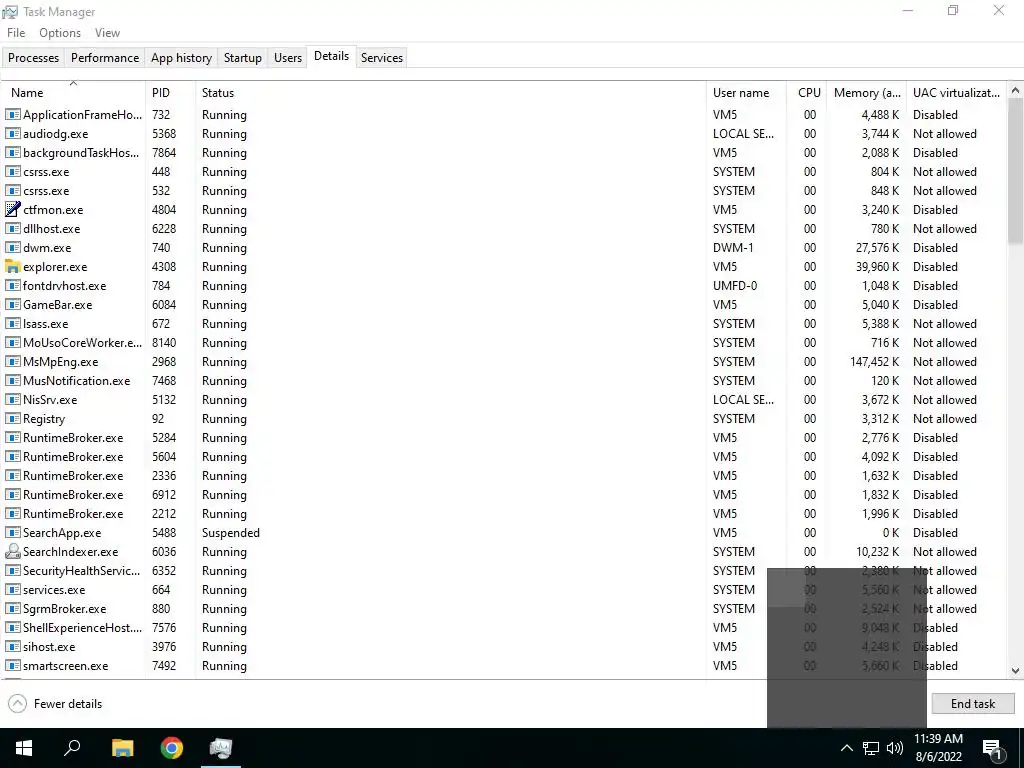Click the icon beside fontdrvhost.exe

click(12, 286)
